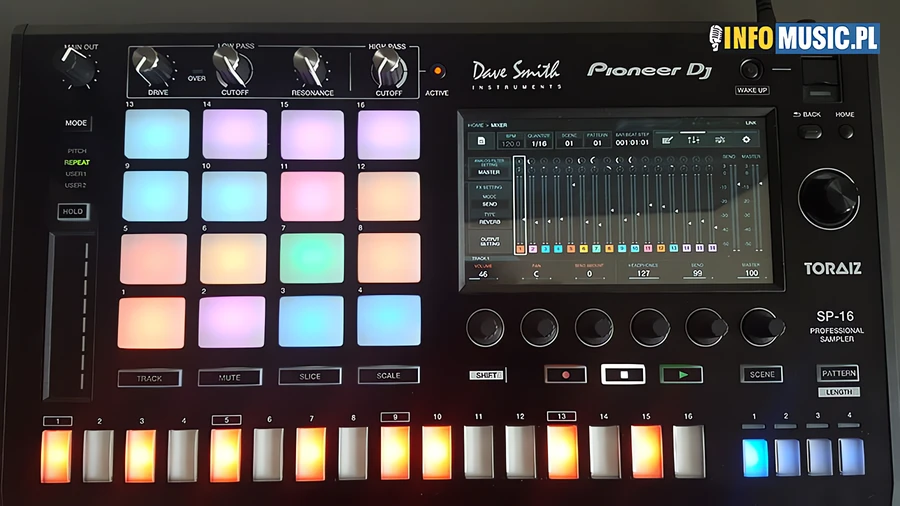Tap the VOLUME 46 parameter on screen
Viewport: 900px width, 506px height.
tap(483, 271)
